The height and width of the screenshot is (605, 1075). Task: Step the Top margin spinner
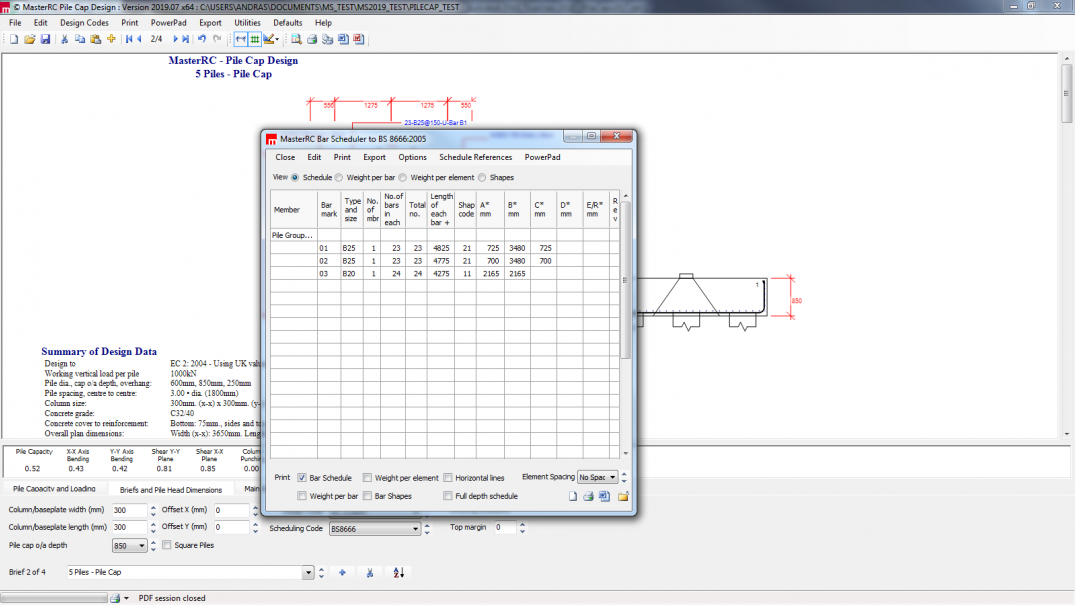pos(522,527)
